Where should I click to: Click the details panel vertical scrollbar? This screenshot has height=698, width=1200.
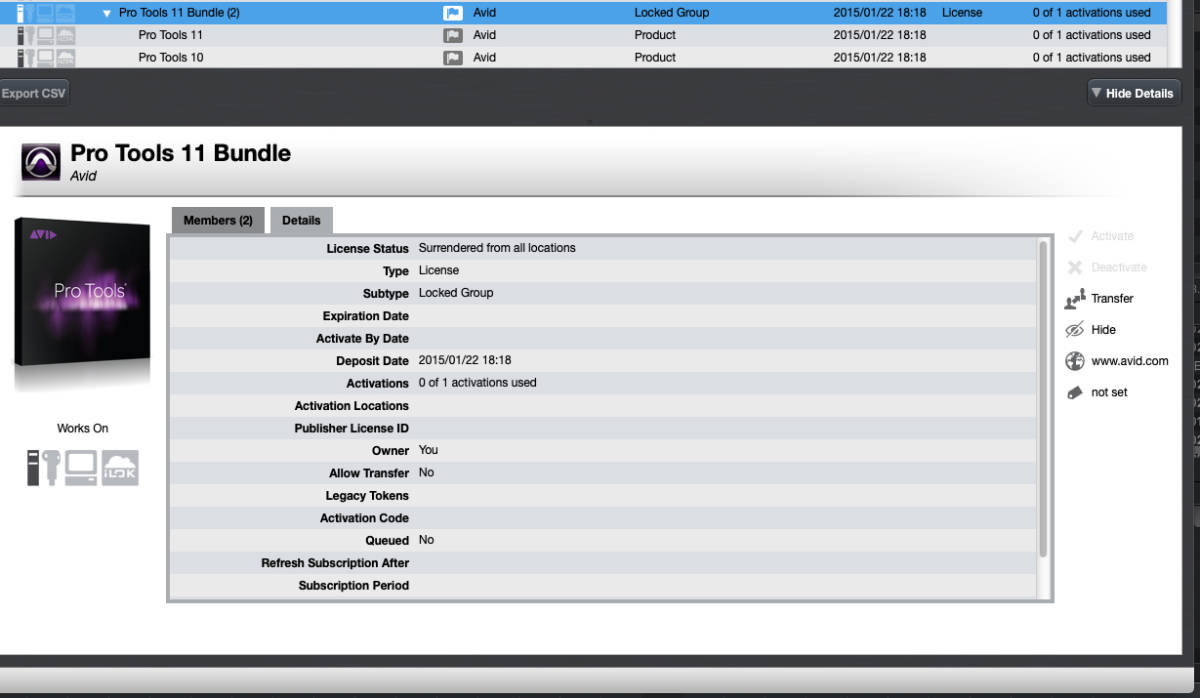[1044, 400]
